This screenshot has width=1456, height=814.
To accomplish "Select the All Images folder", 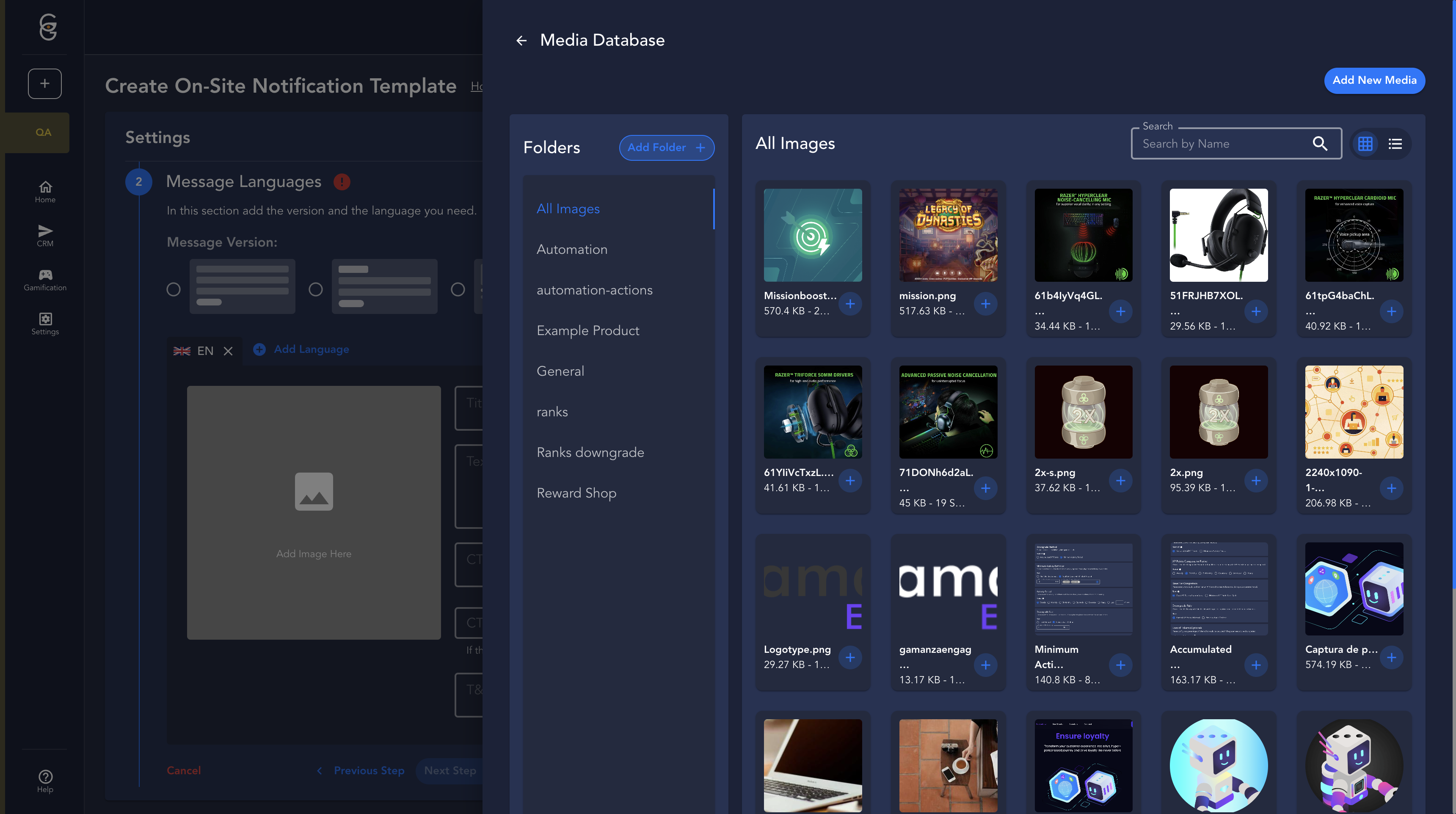I will [x=568, y=209].
